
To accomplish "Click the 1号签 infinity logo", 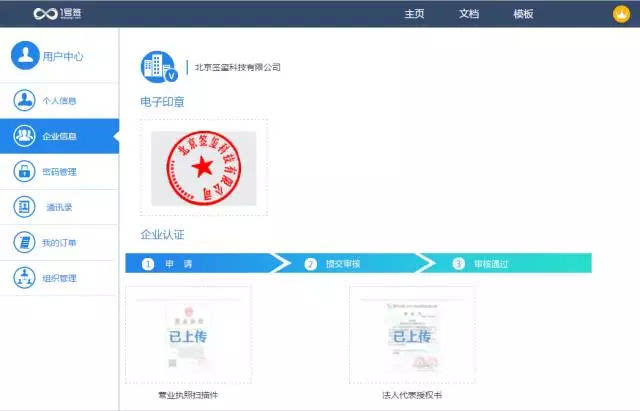I will tap(58, 13).
